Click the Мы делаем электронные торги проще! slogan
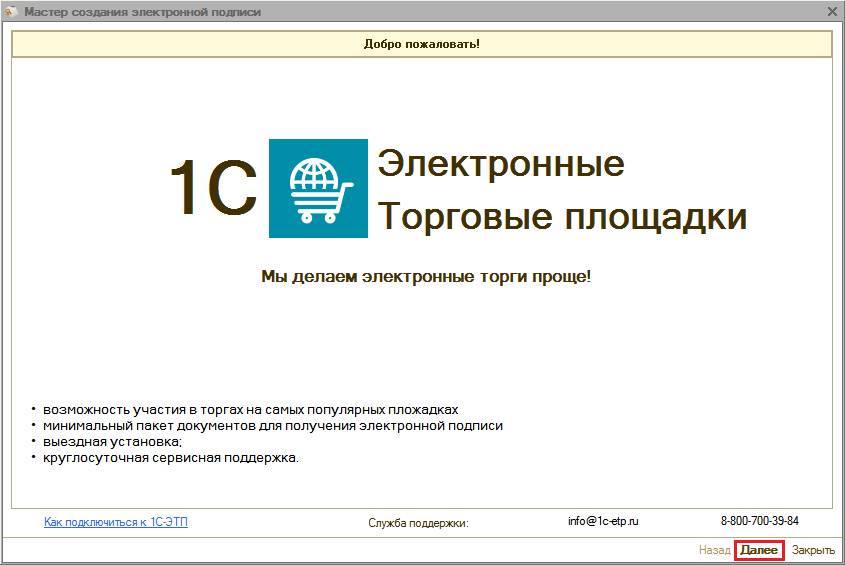 [426, 277]
